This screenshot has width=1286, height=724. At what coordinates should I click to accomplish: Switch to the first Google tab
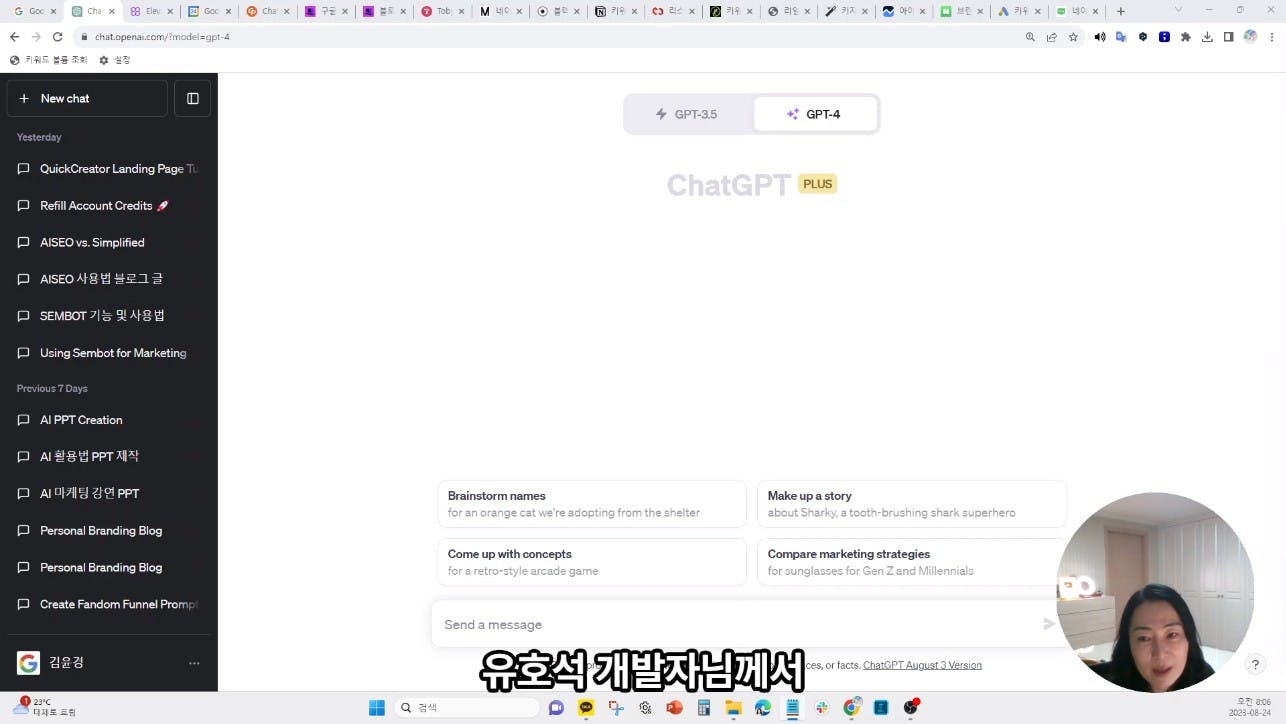click(35, 11)
